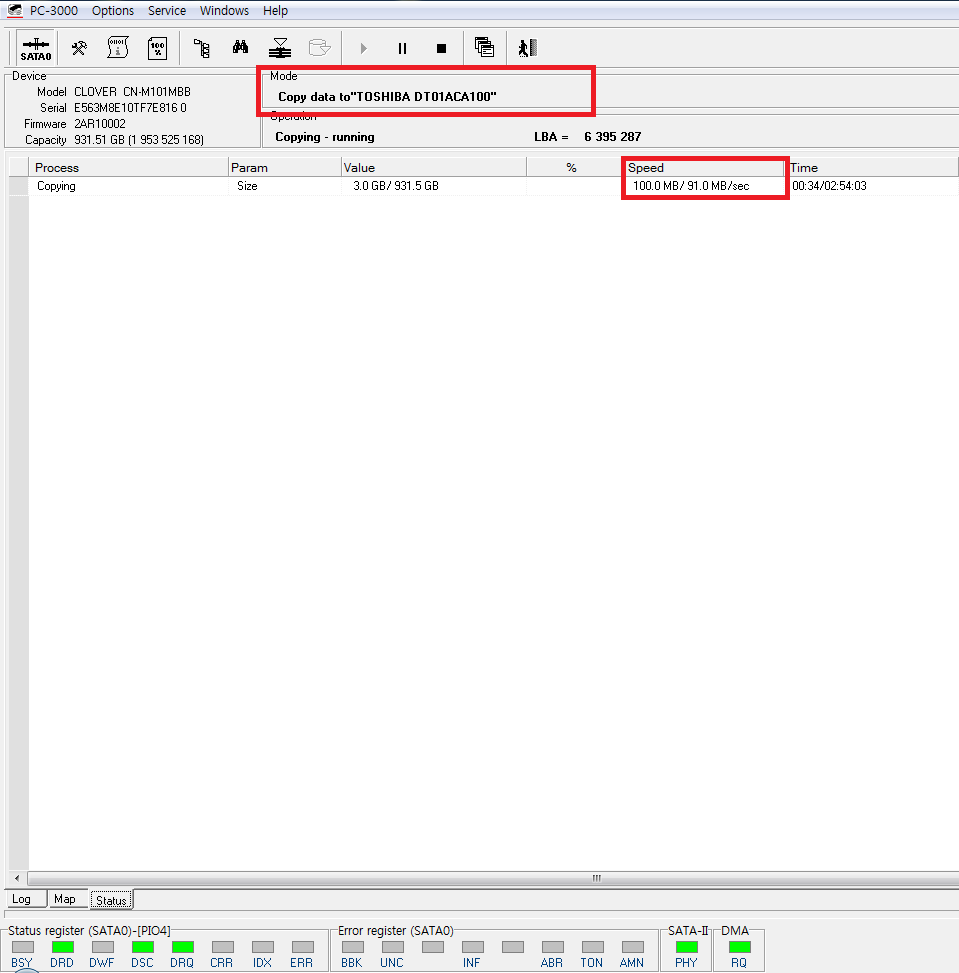
Task: Click the scrollbar left arrow
Action: point(17,878)
